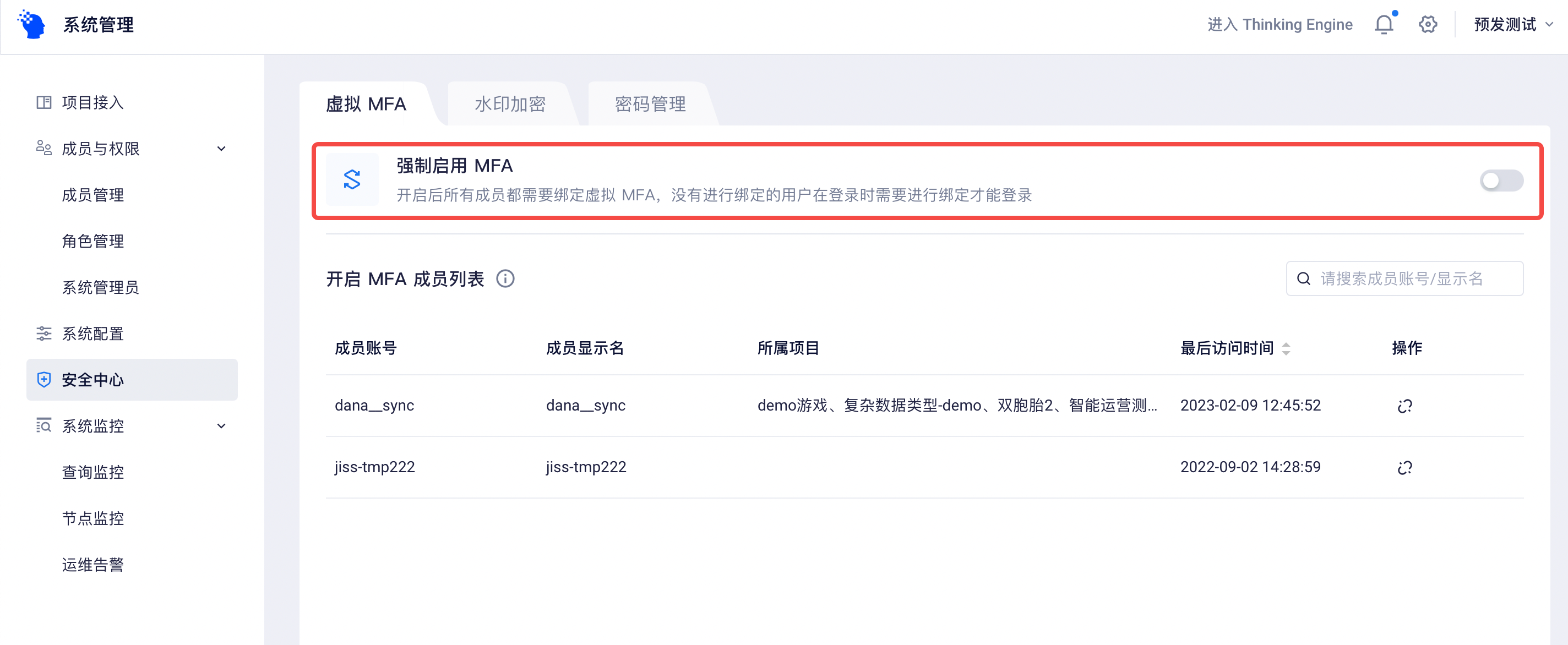The width and height of the screenshot is (1568, 645).
Task: Click the 系统监控 search-list icon
Action: [x=44, y=425]
